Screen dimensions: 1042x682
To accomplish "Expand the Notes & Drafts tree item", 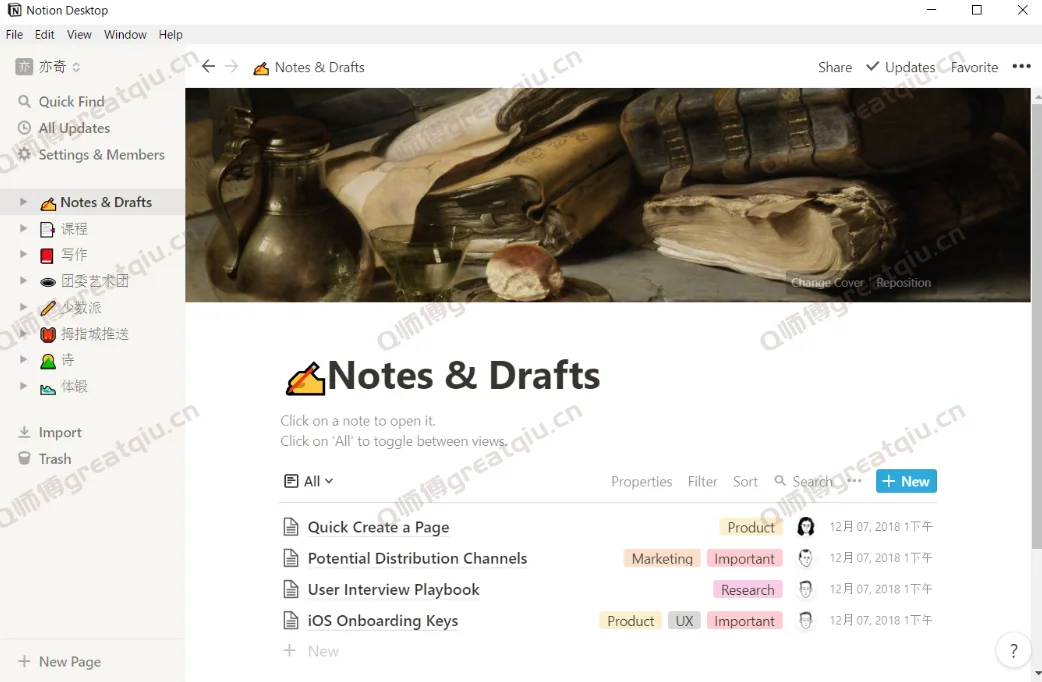I will (23, 202).
